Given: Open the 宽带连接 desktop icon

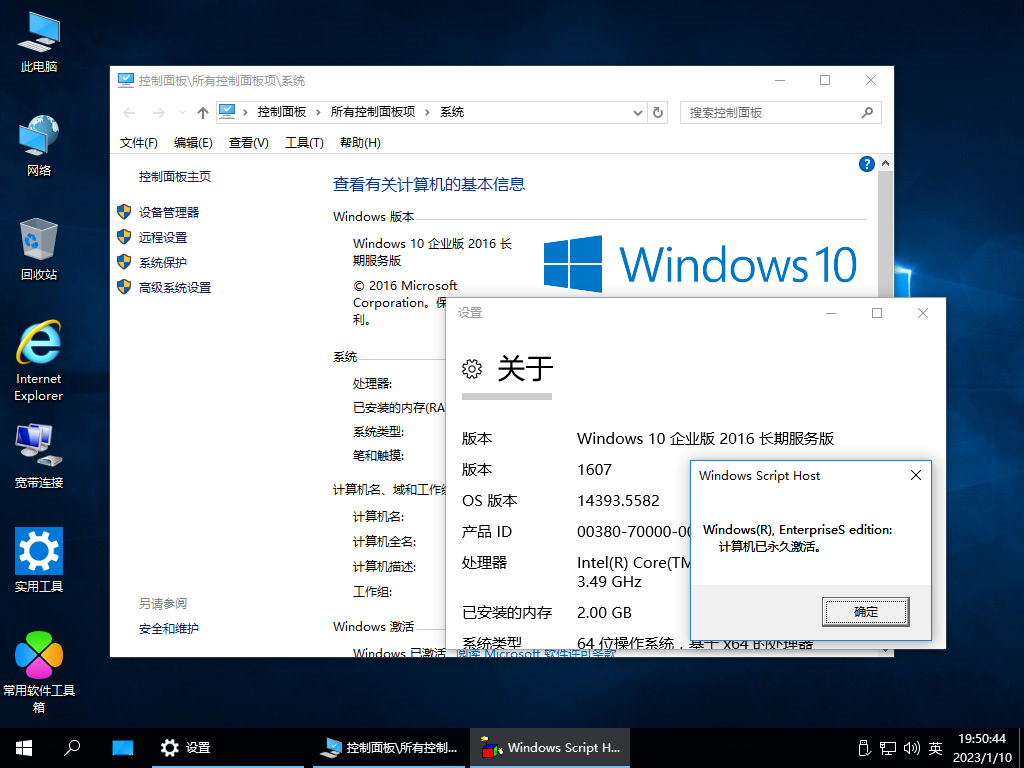Looking at the screenshot, I should click(39, 457).
